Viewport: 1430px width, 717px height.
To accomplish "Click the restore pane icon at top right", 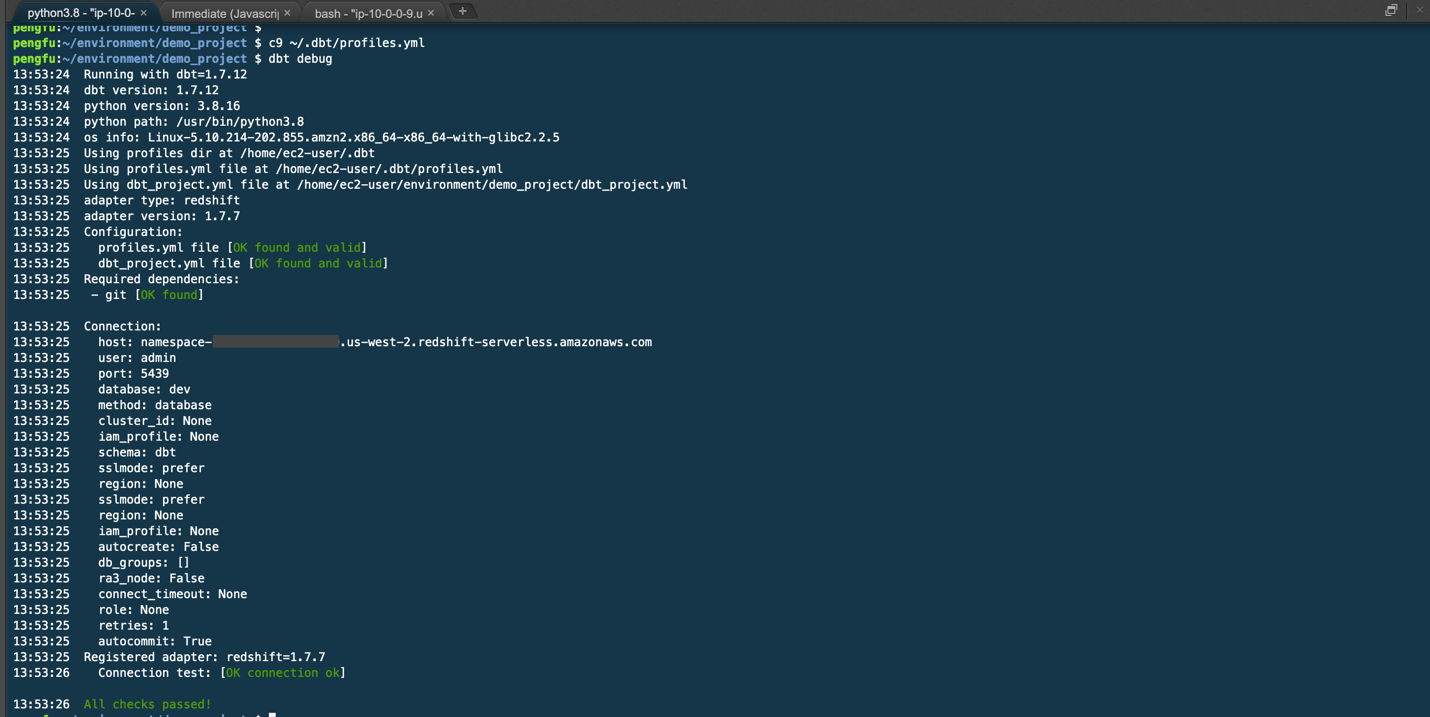I will 1391,10.
